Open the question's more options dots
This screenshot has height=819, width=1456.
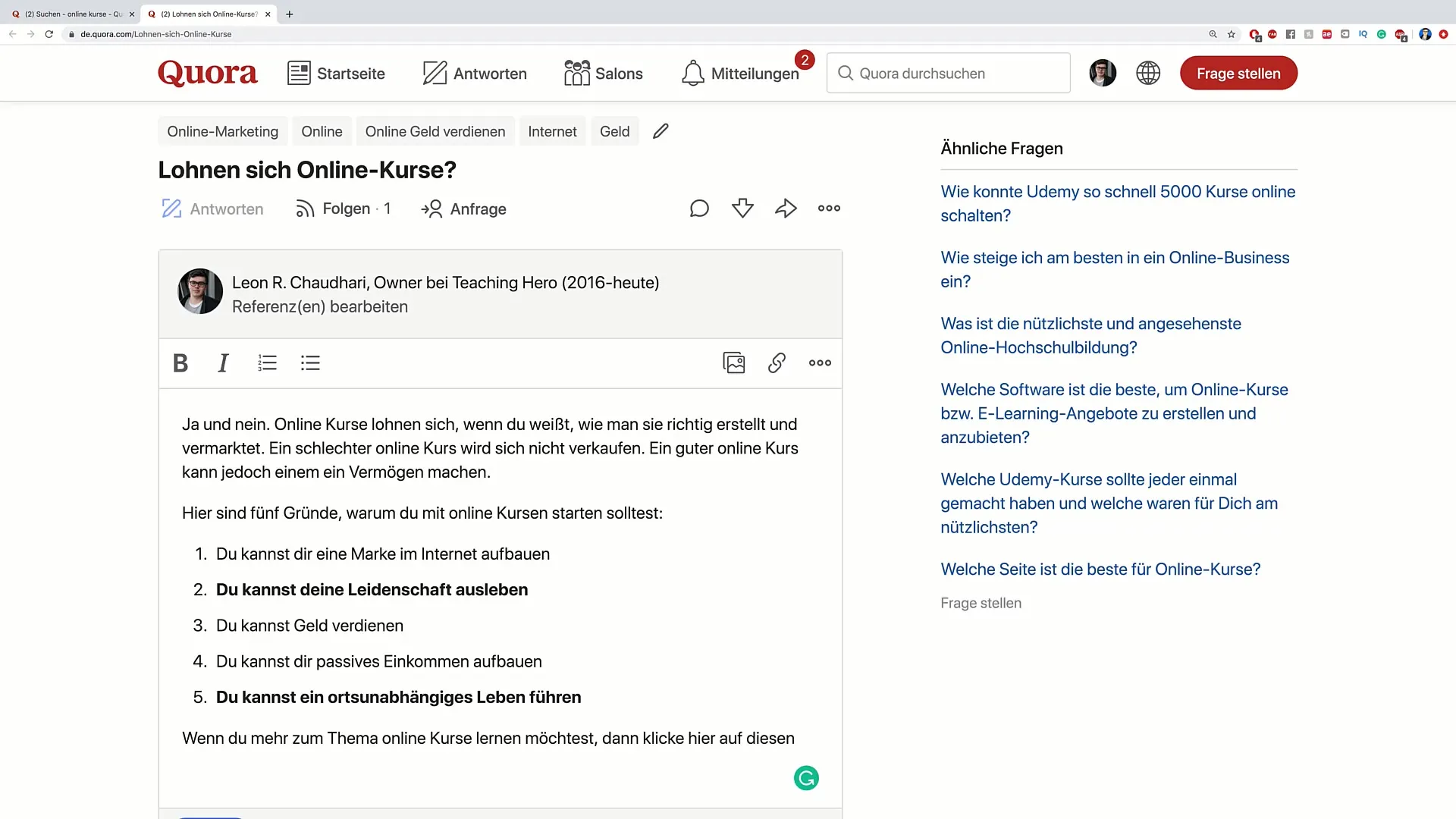[829, 208]
